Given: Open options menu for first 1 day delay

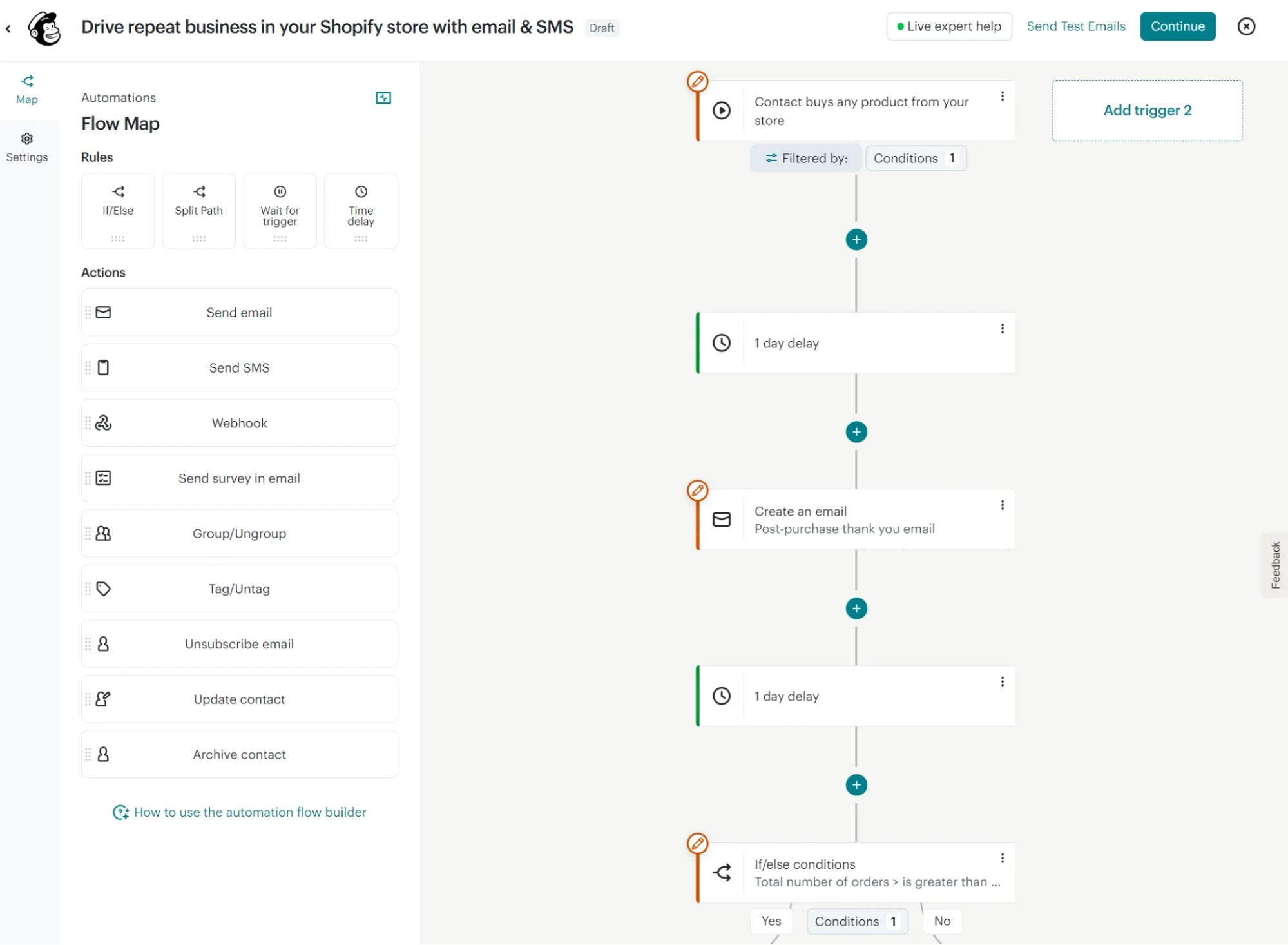Looking at the screenshot, I should click(1003, 329).
